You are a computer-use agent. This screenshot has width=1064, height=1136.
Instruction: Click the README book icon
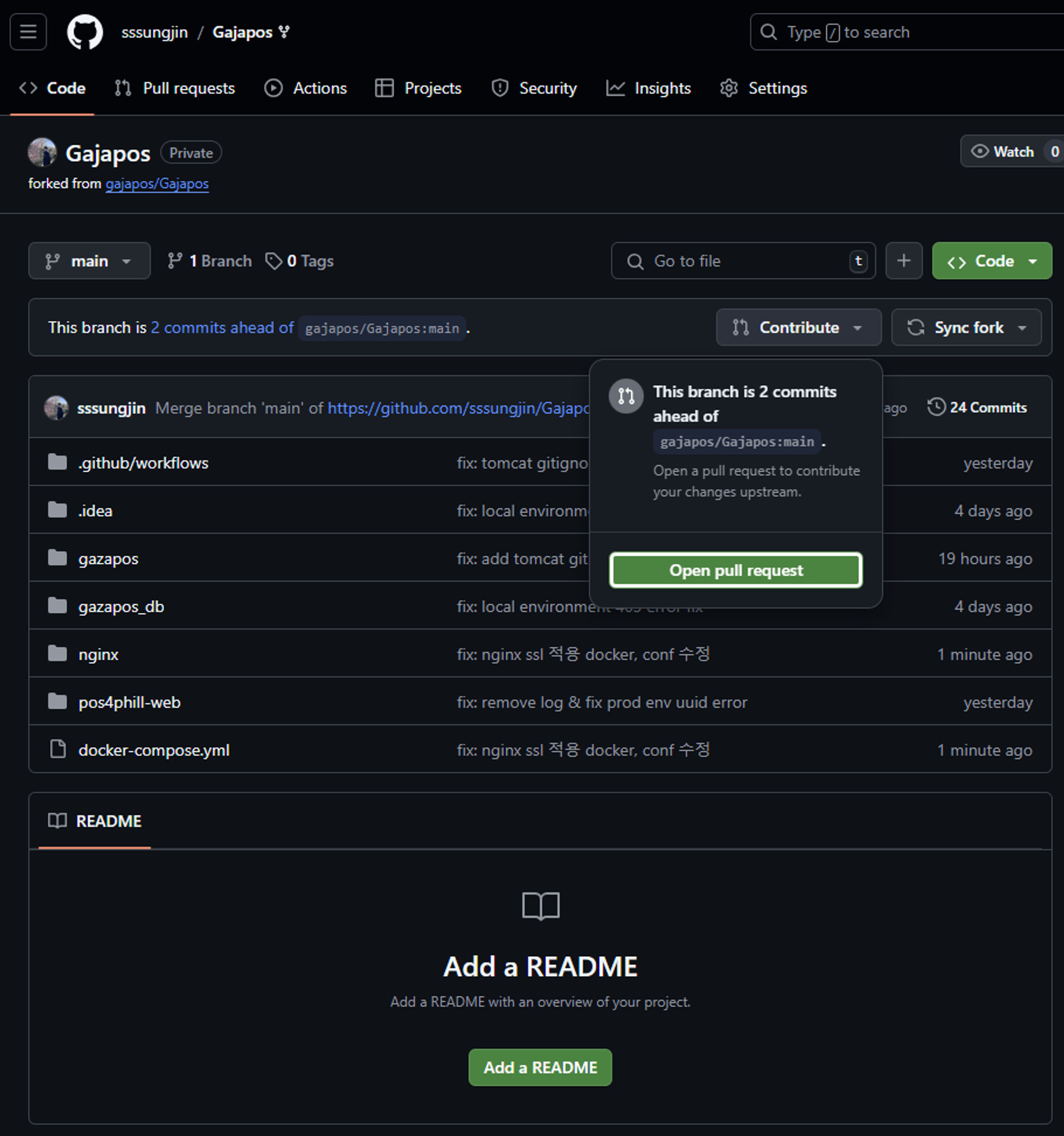tap(57, 821)
